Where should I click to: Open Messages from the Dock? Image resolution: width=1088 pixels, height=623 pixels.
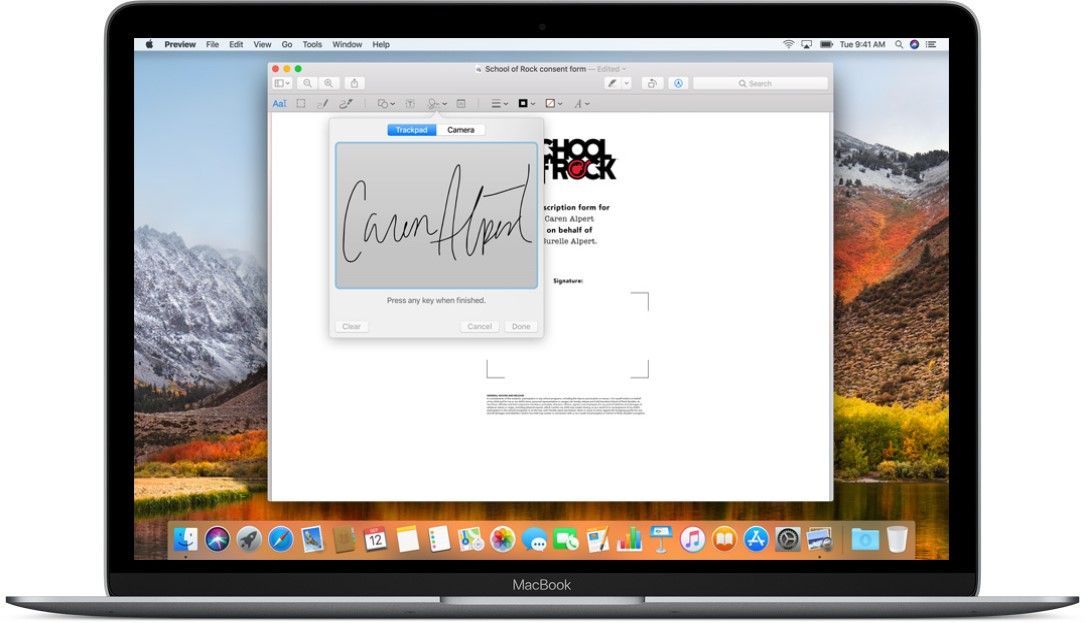point(534,538)
